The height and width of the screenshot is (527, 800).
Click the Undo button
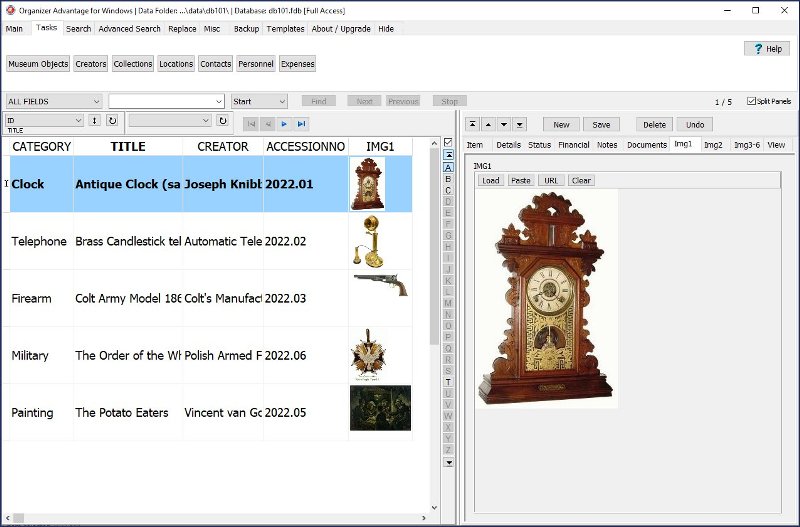(x=695, y=124)
